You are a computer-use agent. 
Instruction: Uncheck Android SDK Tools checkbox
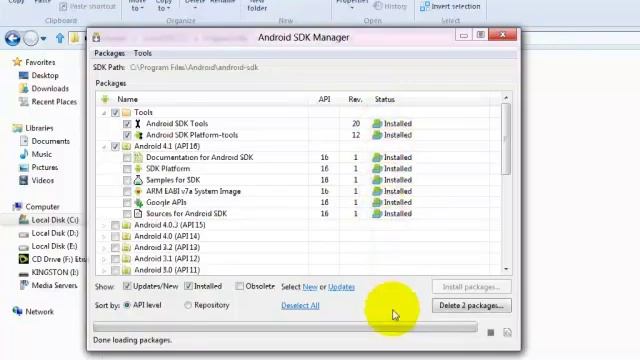coord(127,124)
